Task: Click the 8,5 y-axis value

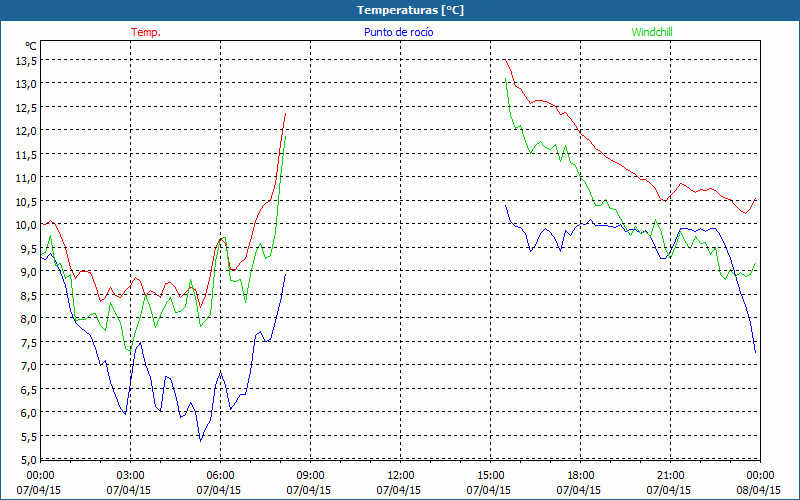Action: [x=29, y=296]
